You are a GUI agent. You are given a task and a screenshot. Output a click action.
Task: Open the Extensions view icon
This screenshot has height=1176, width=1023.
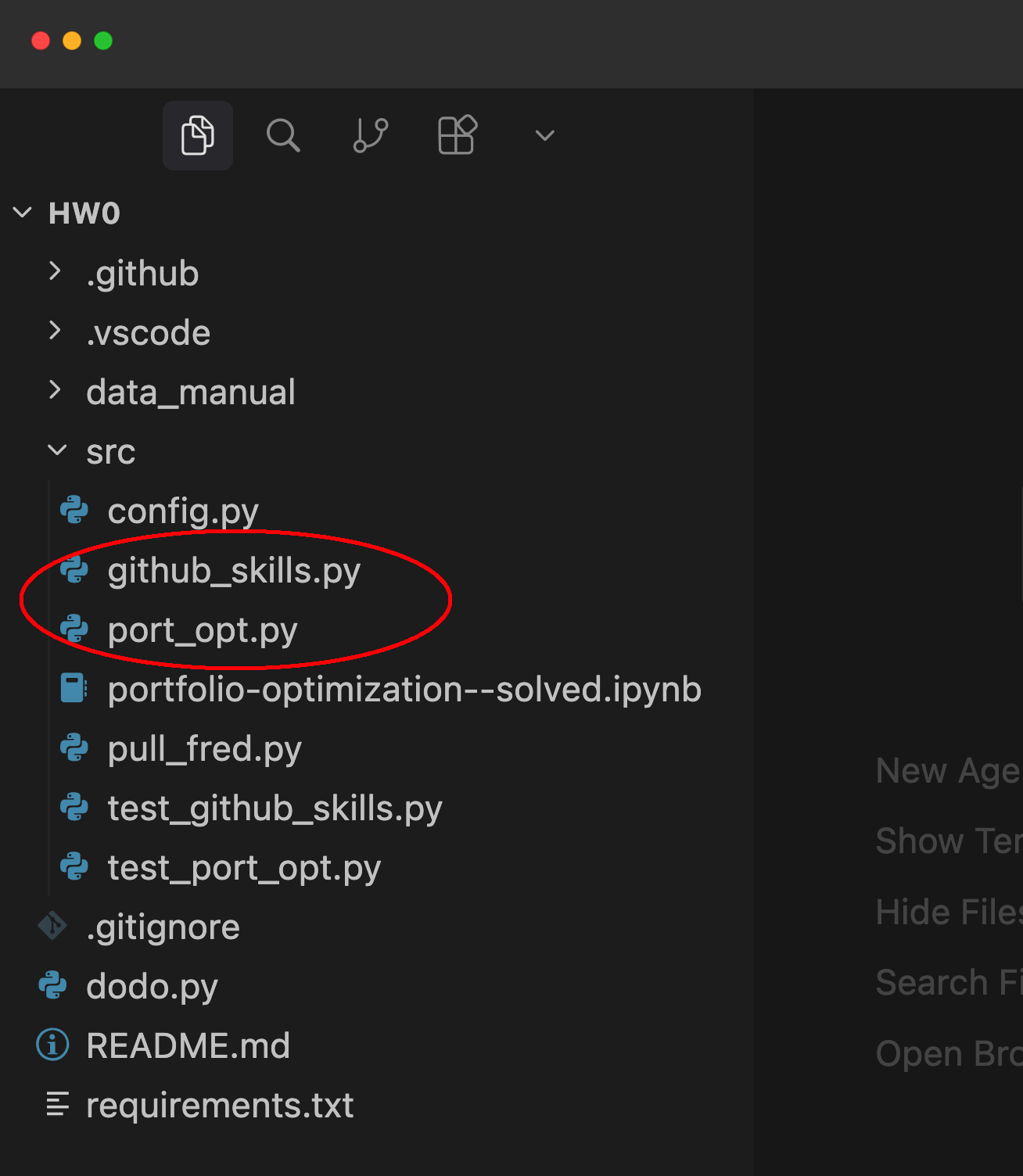(x=458, y=135)
